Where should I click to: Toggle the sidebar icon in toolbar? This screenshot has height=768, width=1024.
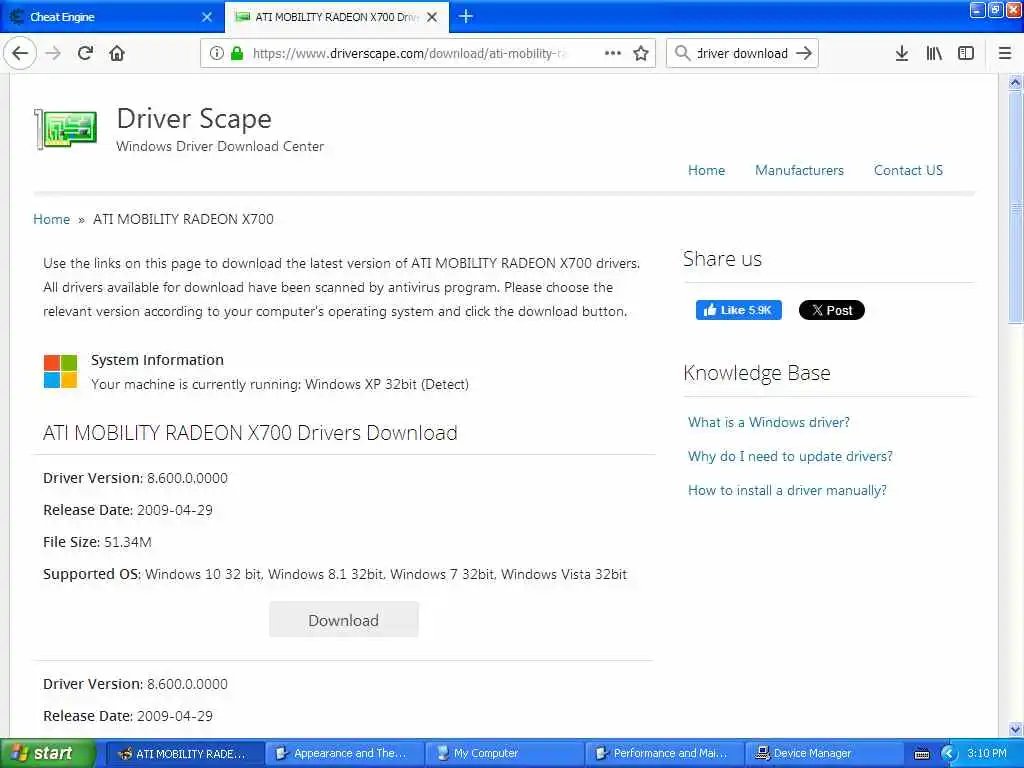coord(966,53)
